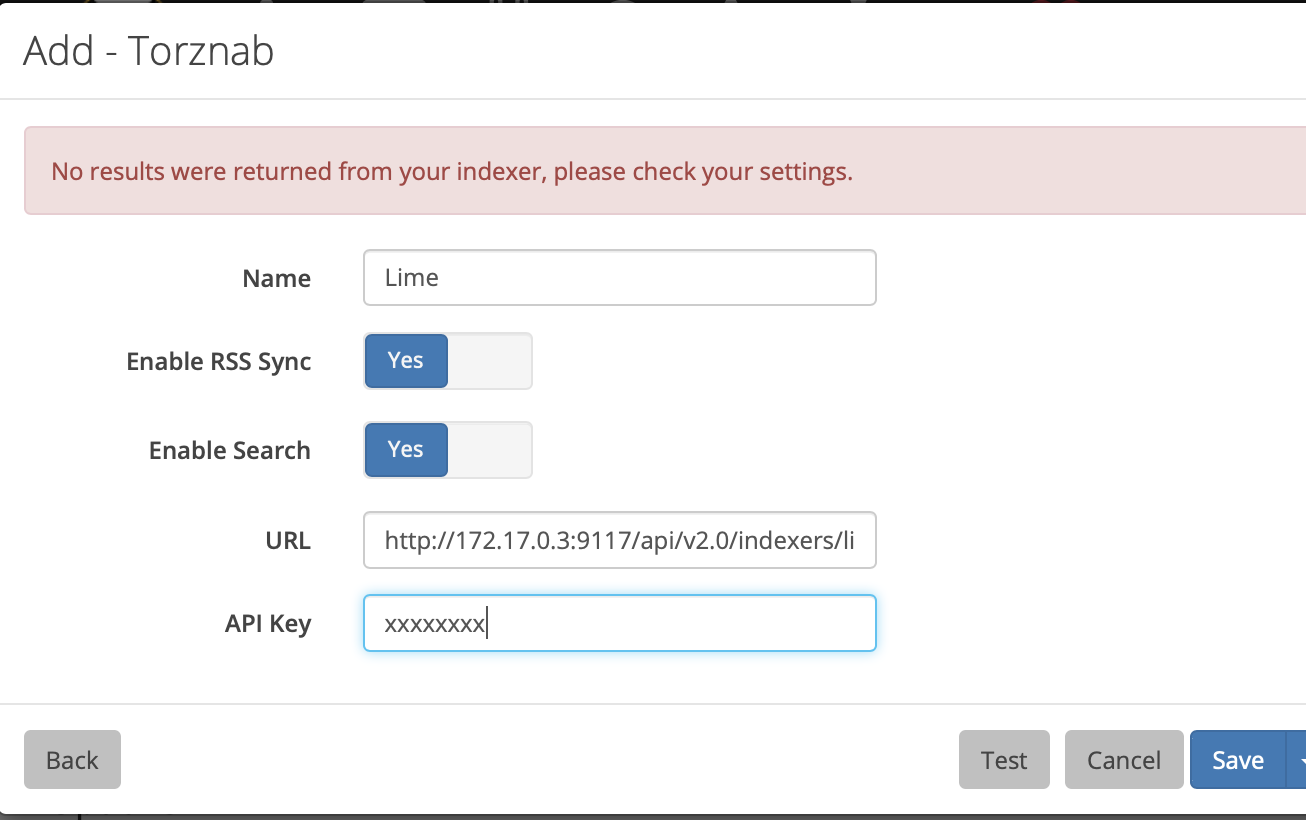This screenshot has height=820, width=1306.
Task: Focus the URL input field
Action: 619,541
